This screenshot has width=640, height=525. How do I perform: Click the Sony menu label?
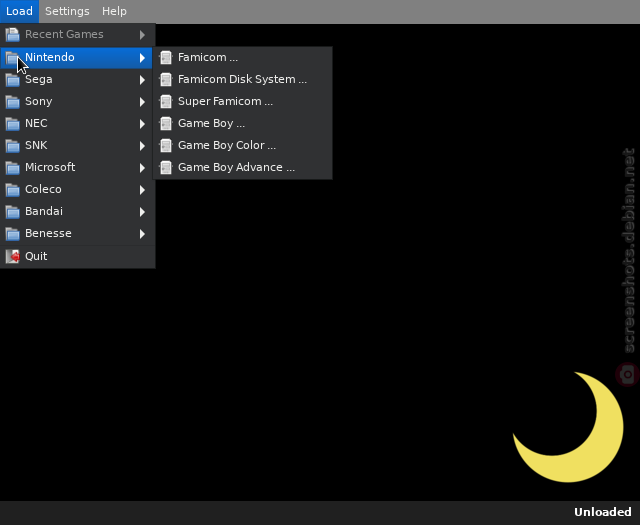pos(39,102)
